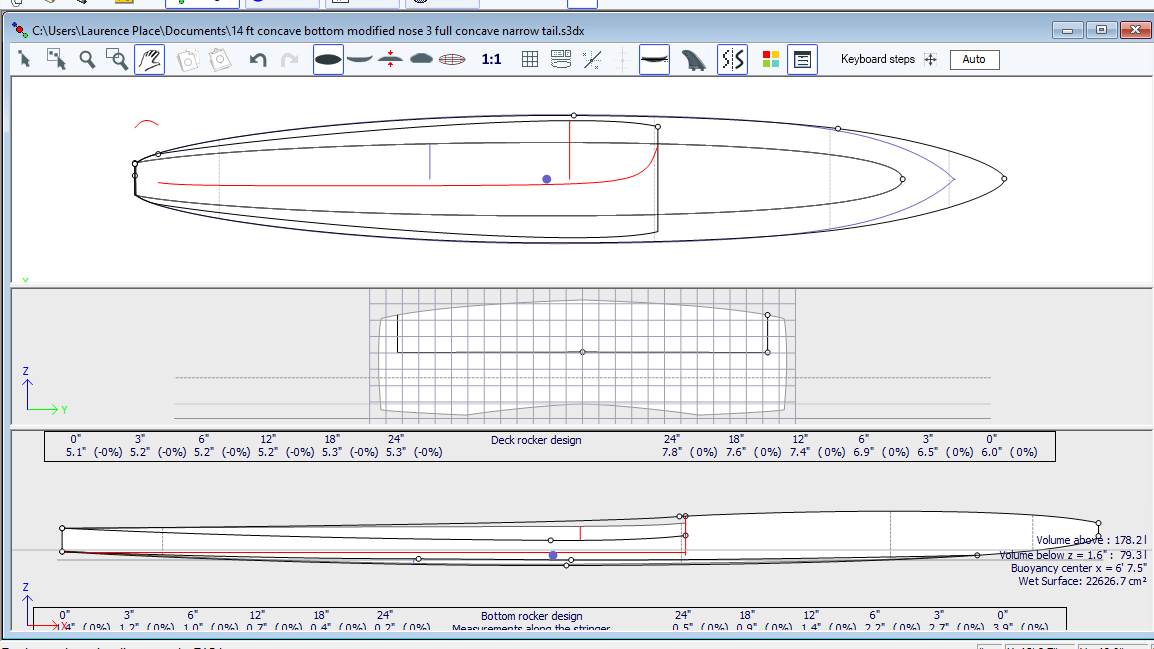This screenshot has height=649, width=1154.
Task: Open the fins editor
Action: tap(694, 60)
